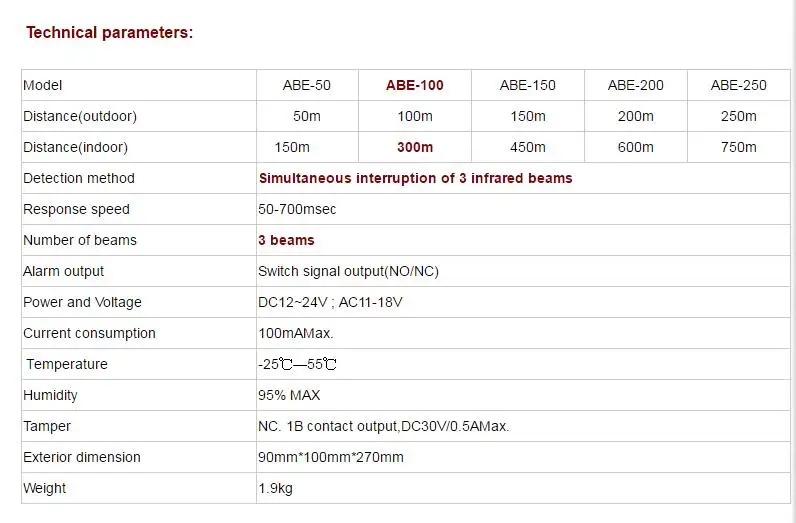The image size is (796, 523).
Task: Select the 95% MAX humidity value
Action: pos(289,395)
